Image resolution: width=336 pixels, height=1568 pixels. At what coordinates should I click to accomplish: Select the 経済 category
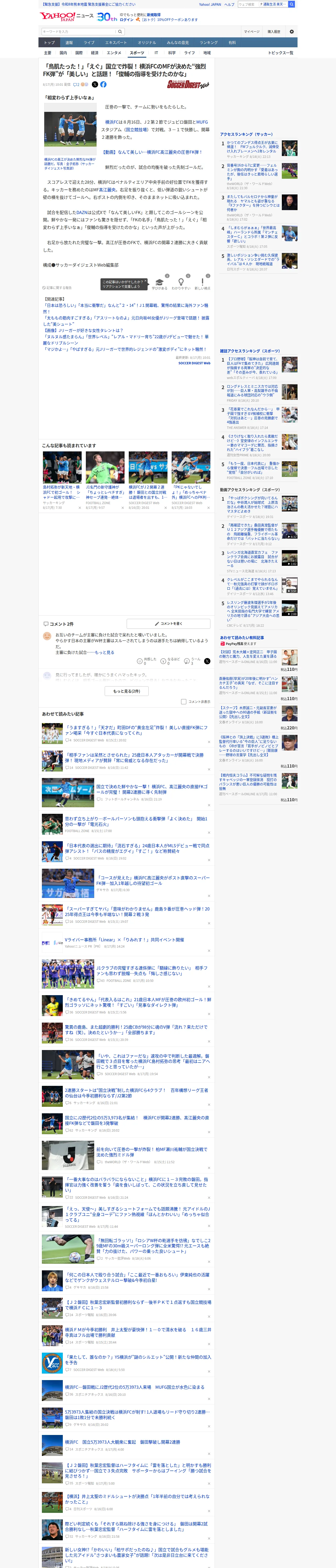click(94, 53)
